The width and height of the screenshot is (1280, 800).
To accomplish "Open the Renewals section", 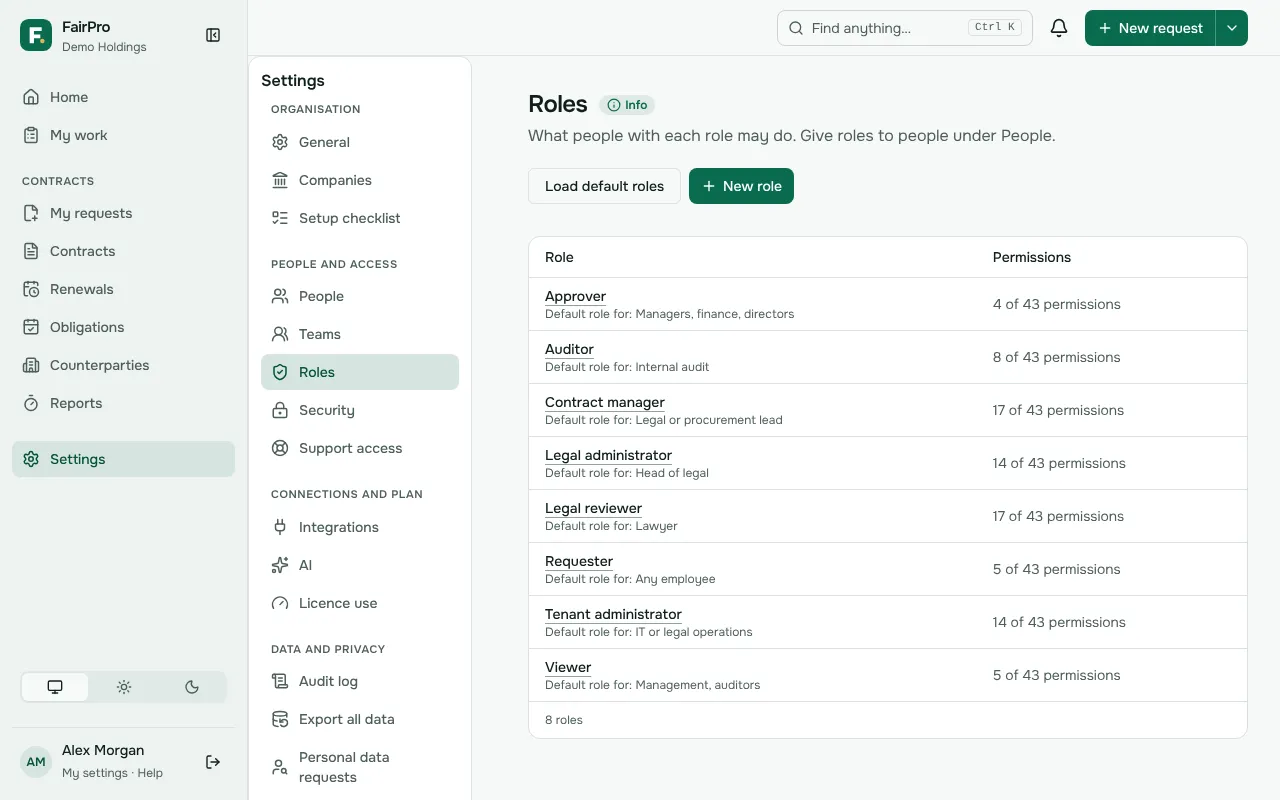I will [x=123, y=289].
